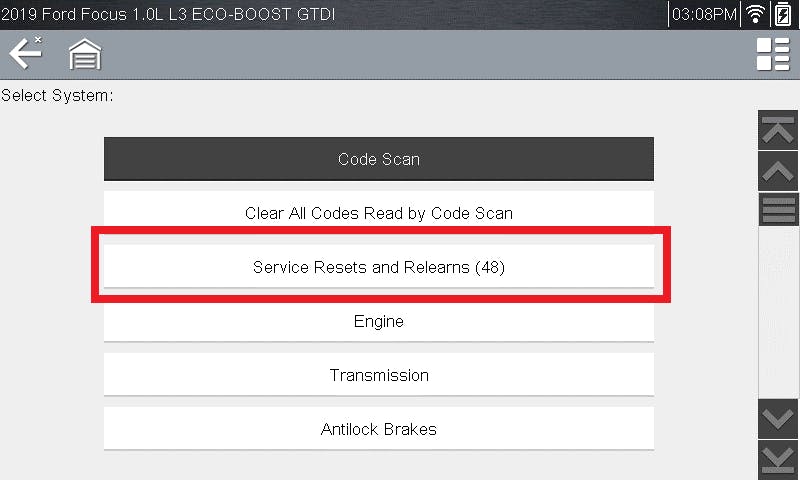Screen dimensions: 800x480
Task: Click the 03:08PM clock display
Action: (x=704, y=15)
